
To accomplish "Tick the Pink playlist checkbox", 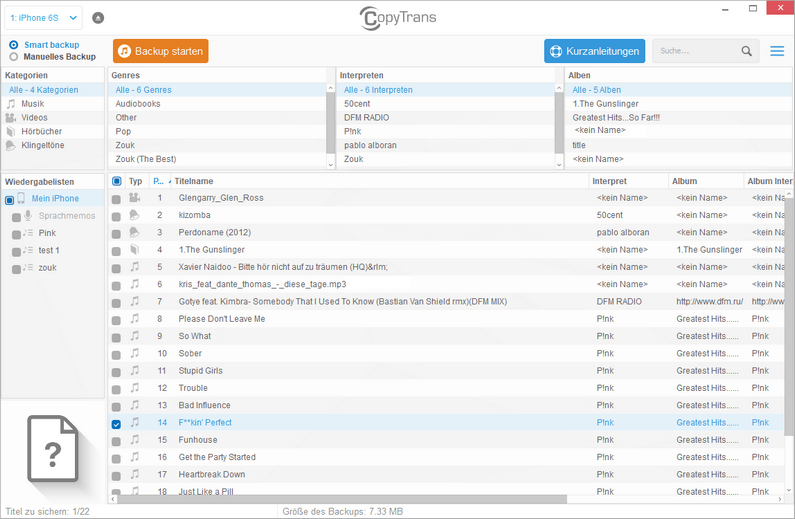I will click(16, 235).
